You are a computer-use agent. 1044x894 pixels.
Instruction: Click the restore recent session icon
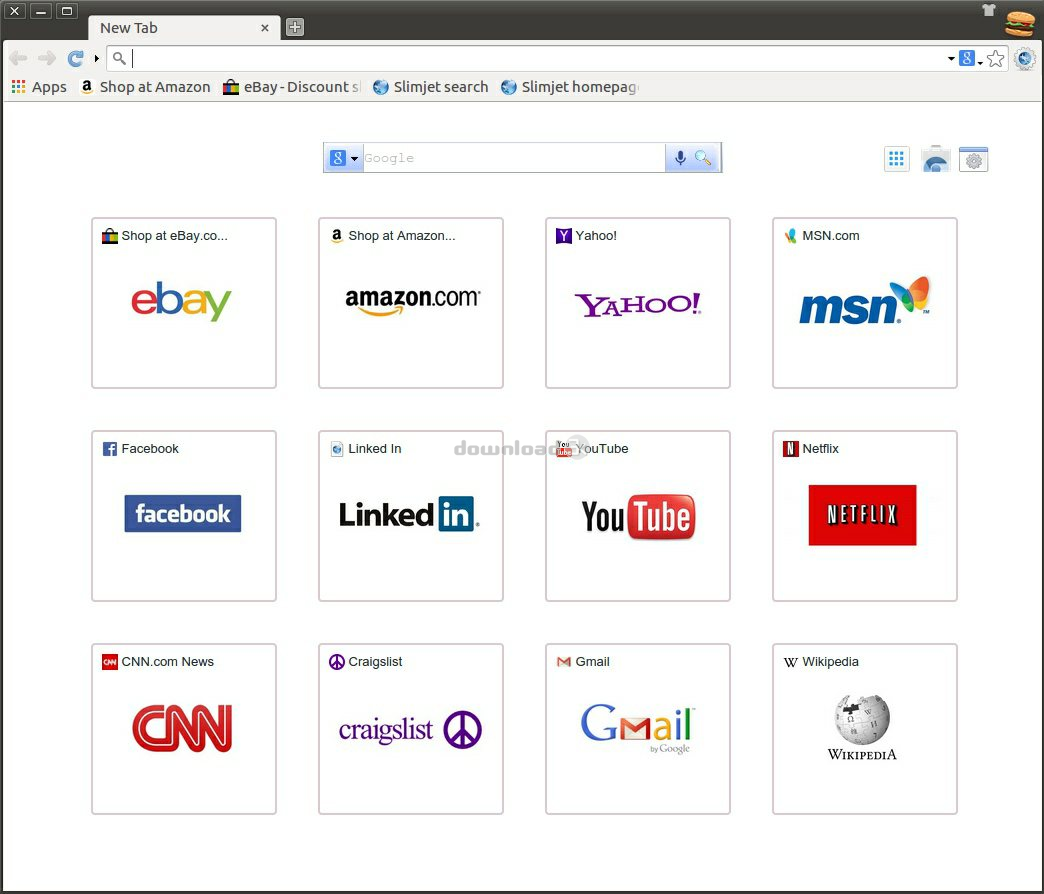935,158
